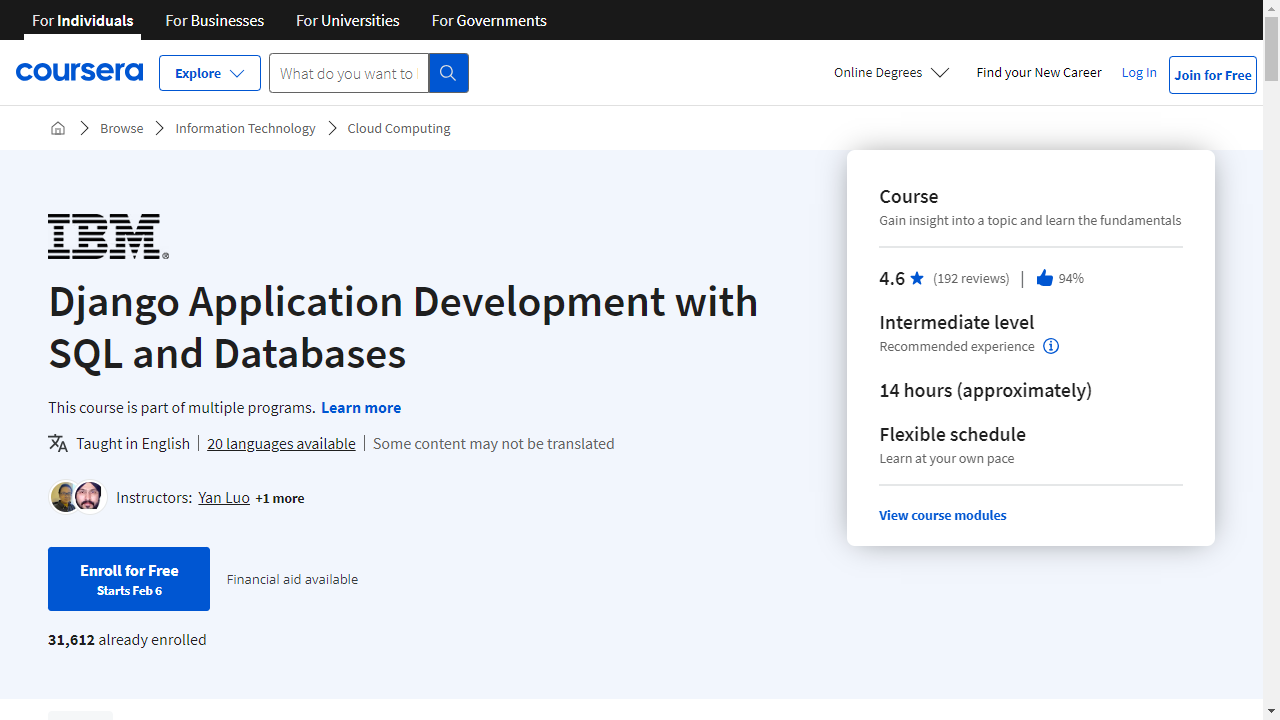Viewport: 1280px width, 720px height.
Task: Open instructor Yan Luo's profile
Action: (x=224, y=497)
